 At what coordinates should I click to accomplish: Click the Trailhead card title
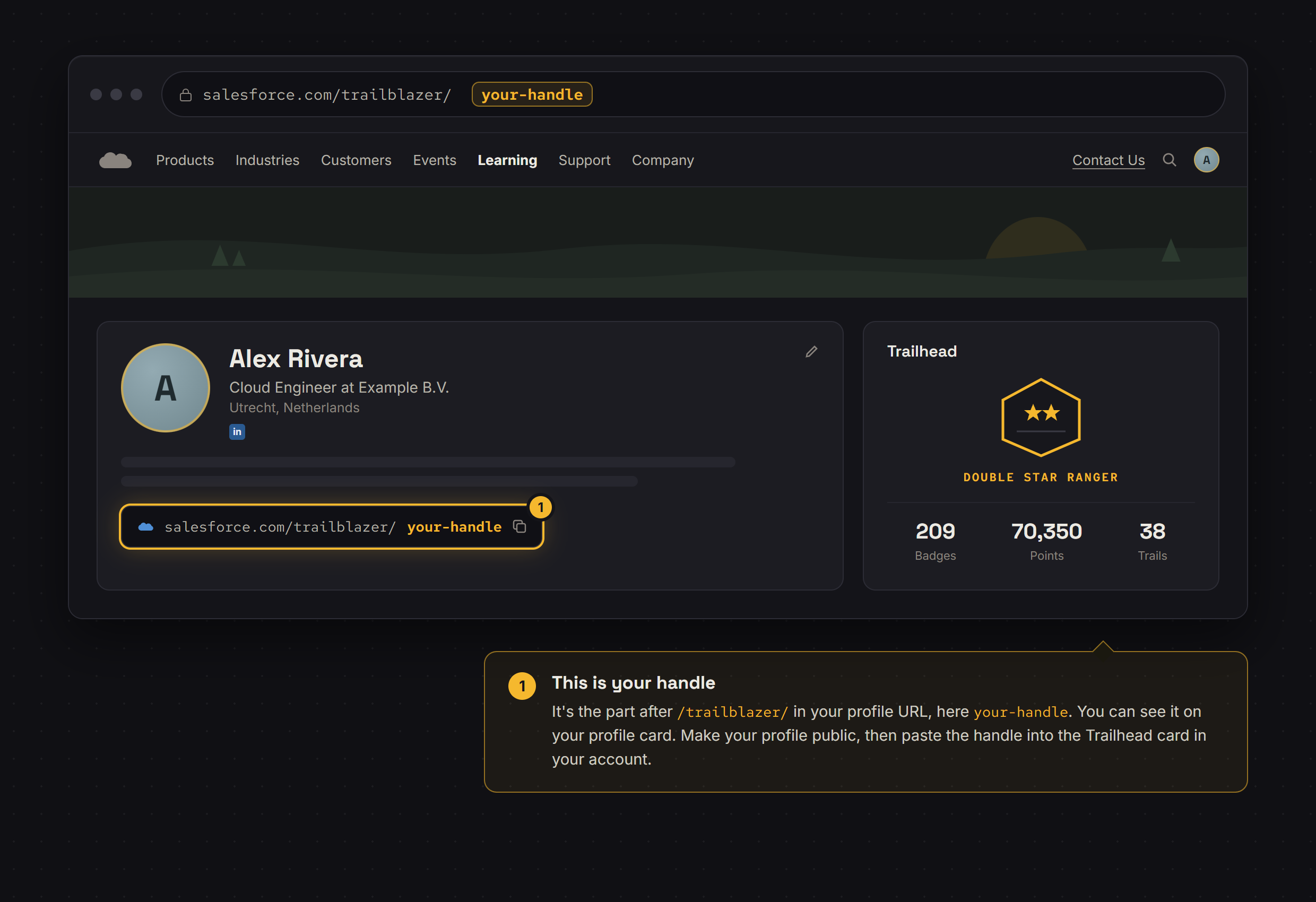point(921,352)
